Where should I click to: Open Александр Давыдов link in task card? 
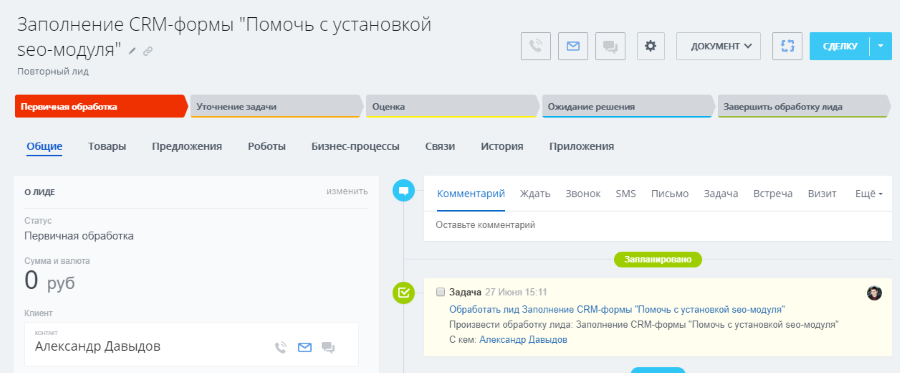523,340
